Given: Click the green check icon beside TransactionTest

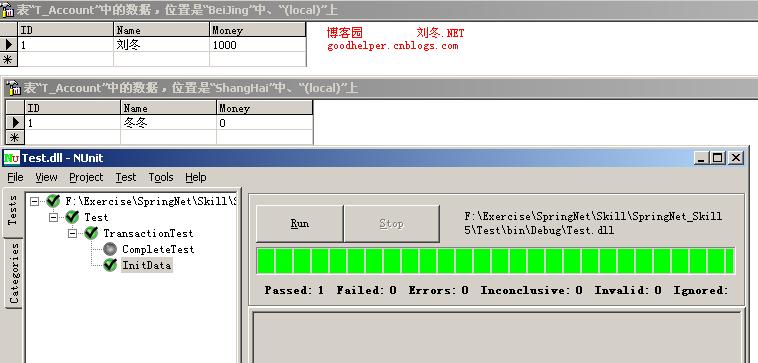Looking at the screenshot, I should pyautogui.click(x=91, y=233).
